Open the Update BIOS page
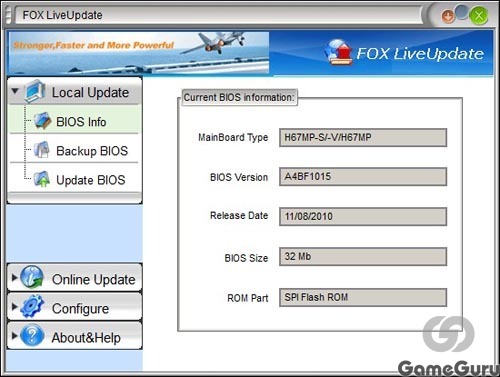The image size is (500, 377). point(75,180)
